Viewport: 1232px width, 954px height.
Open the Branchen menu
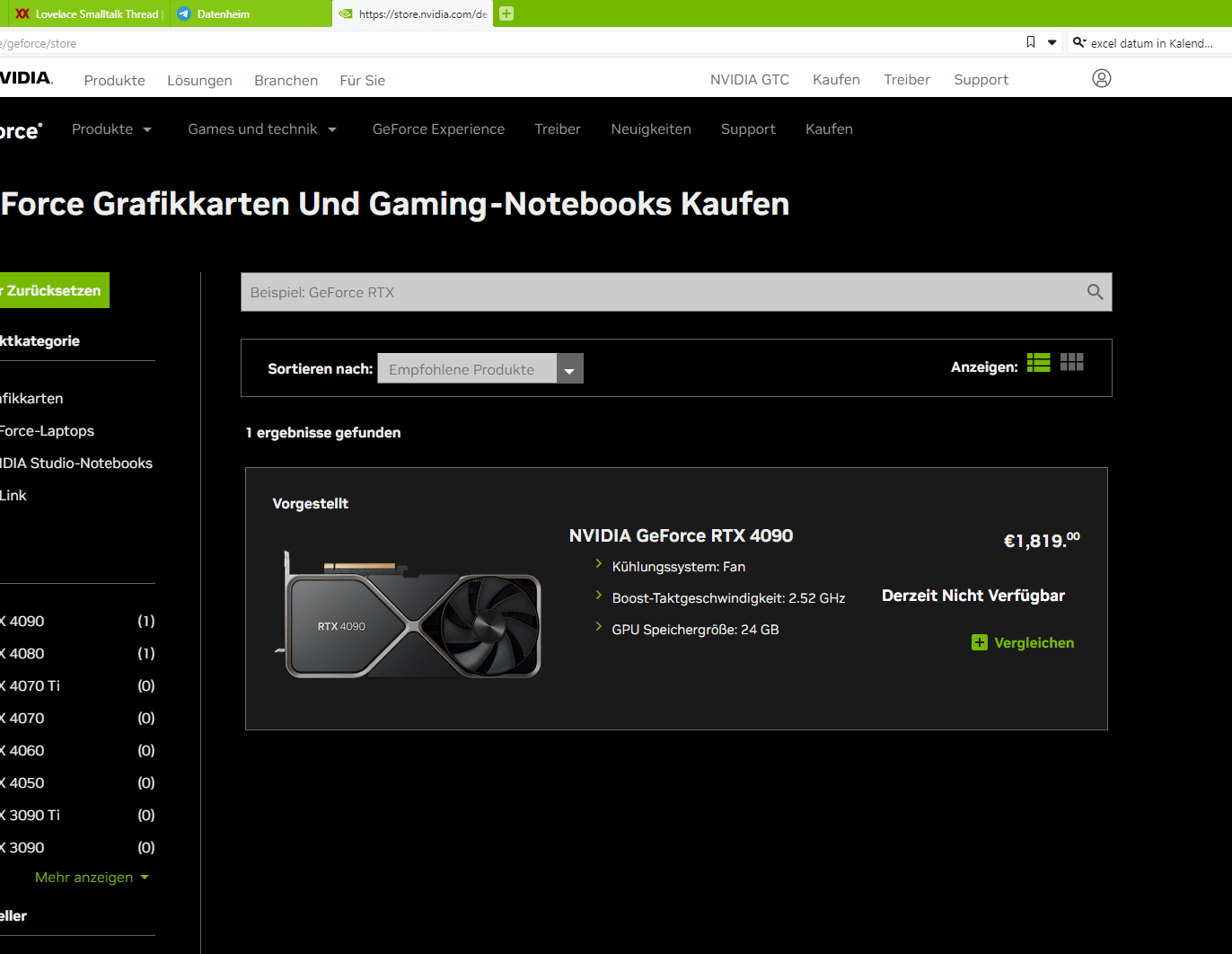click(x=286, y=80)
